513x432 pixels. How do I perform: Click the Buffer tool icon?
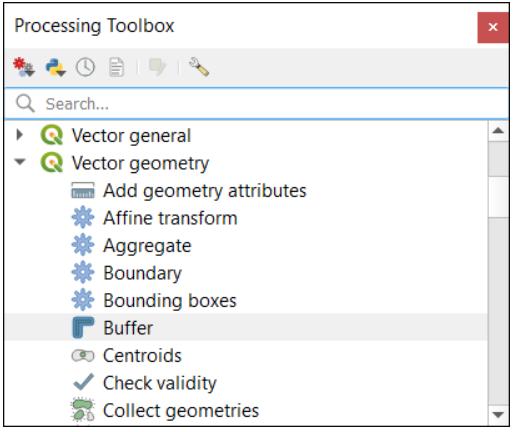pyautogui.click(x=83, y=328)
